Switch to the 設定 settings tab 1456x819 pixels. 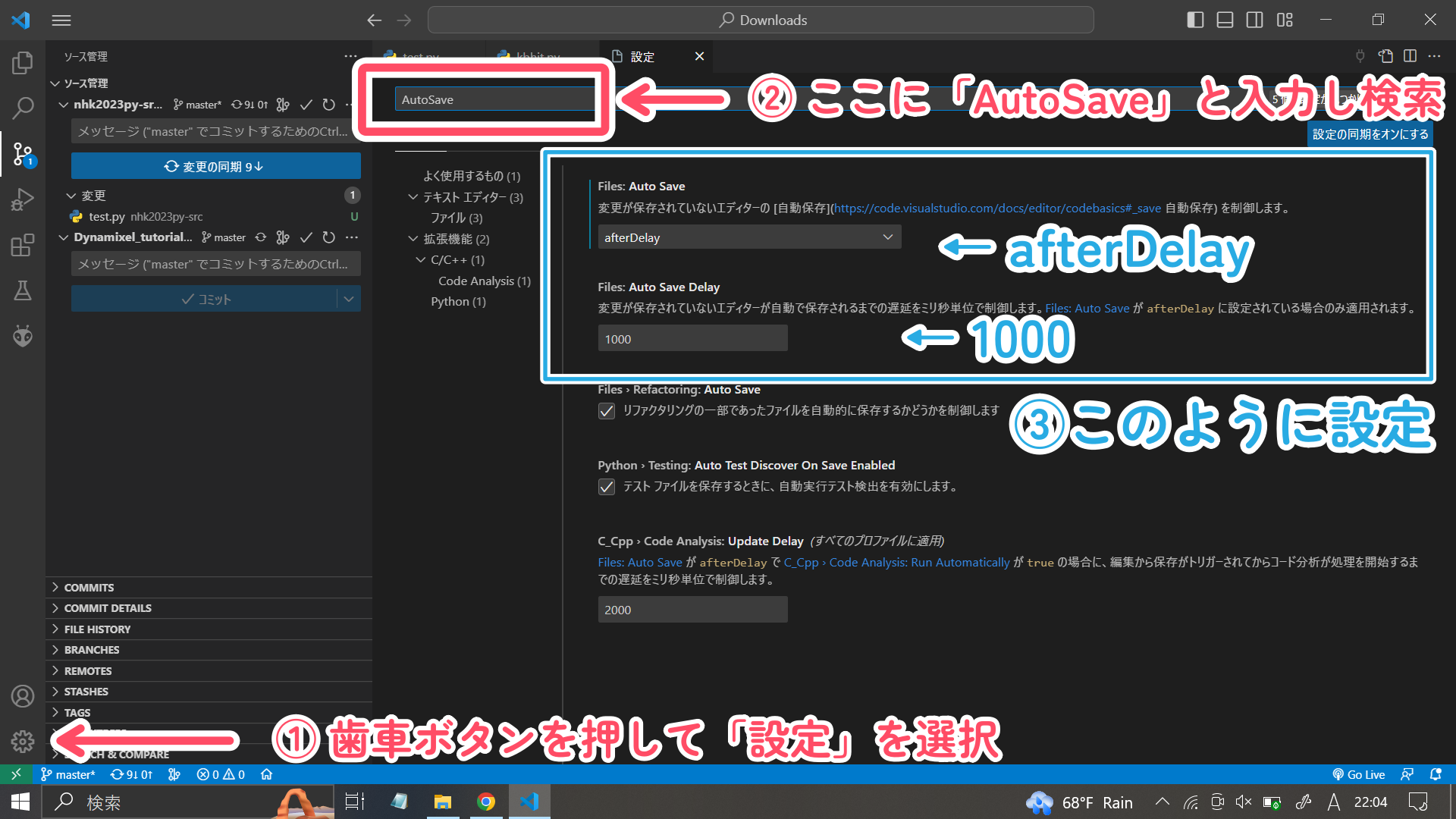642,57
